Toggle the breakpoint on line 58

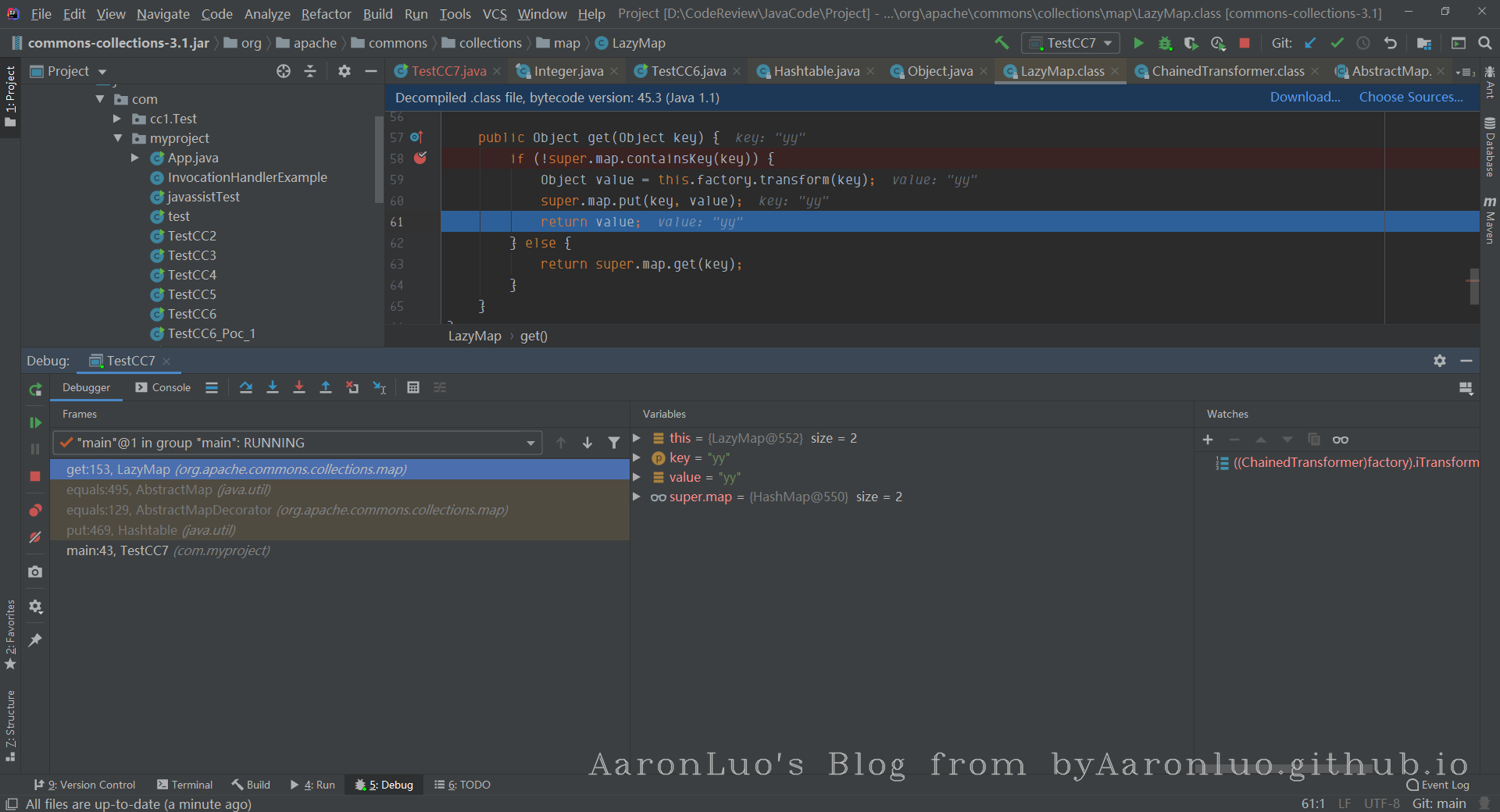(x=420, y=158)
